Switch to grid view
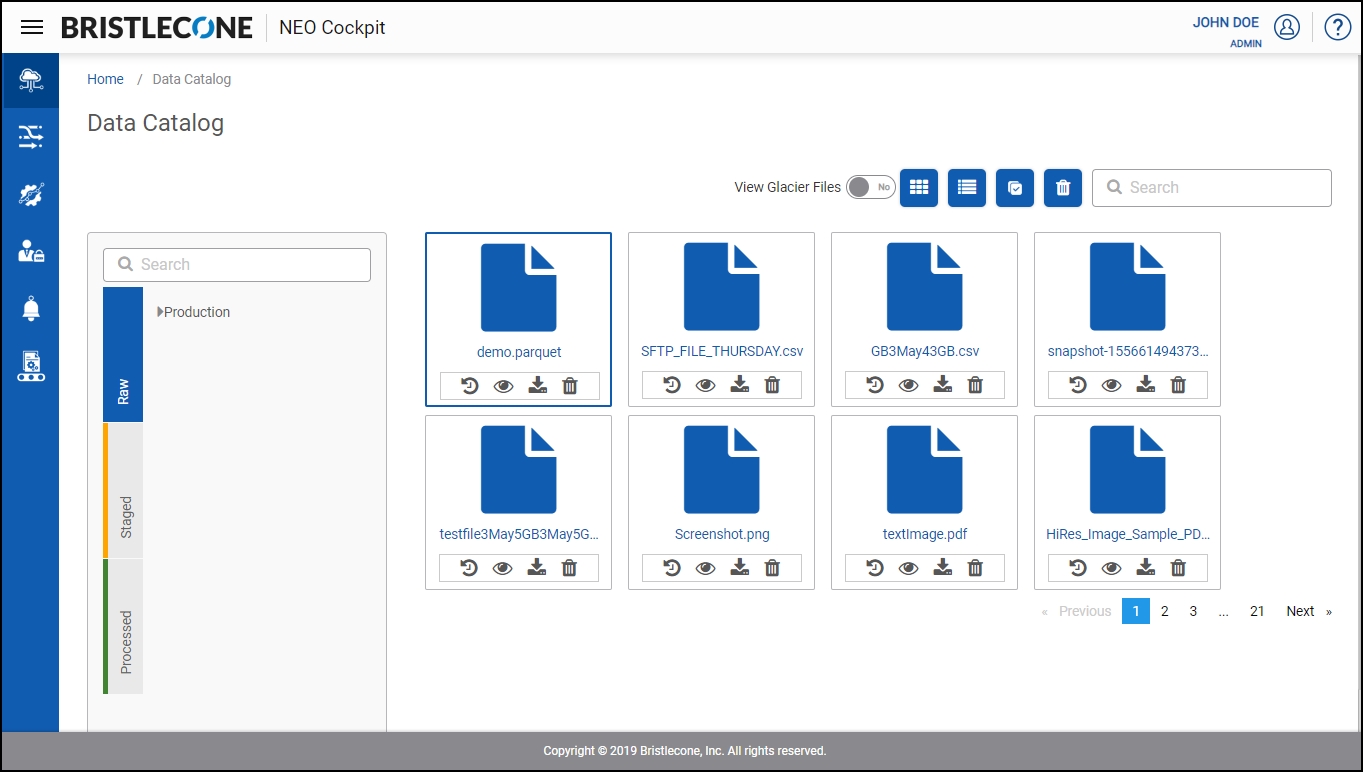 tap(919, 187)
